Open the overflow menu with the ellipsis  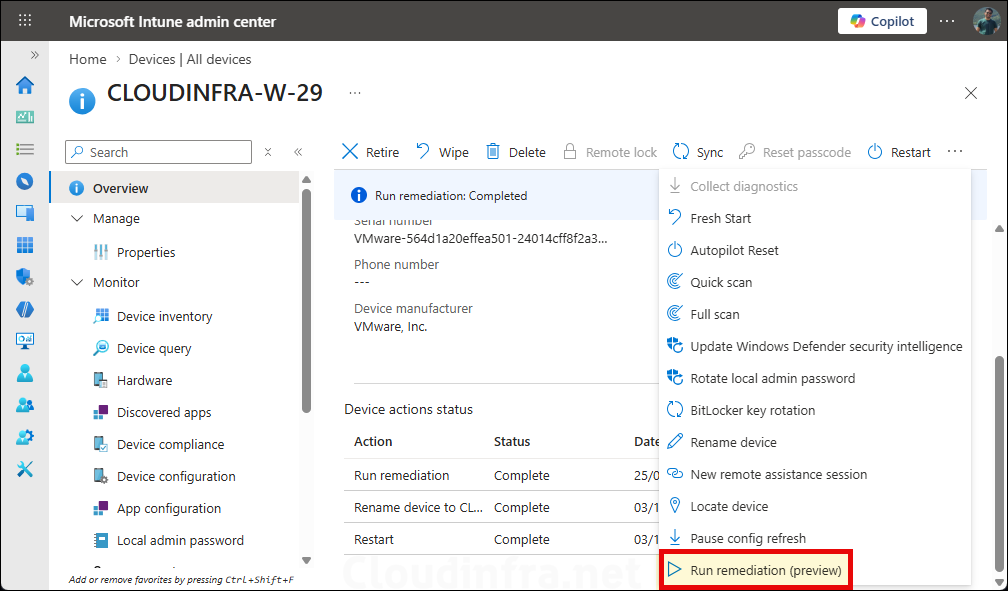click(955, 150)
